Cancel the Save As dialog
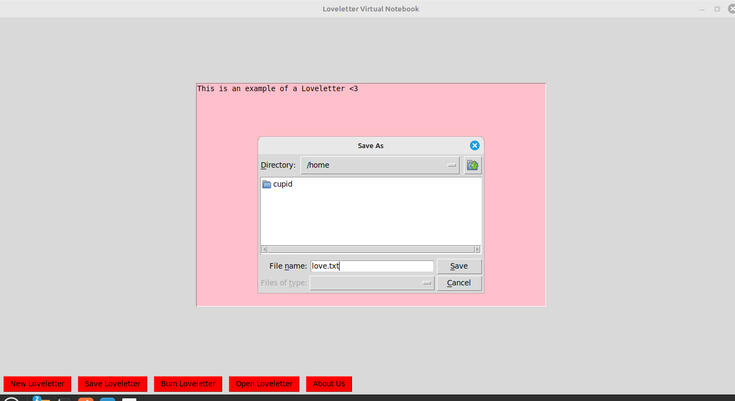This screenshot has height=401, width=735. point(459,283)
